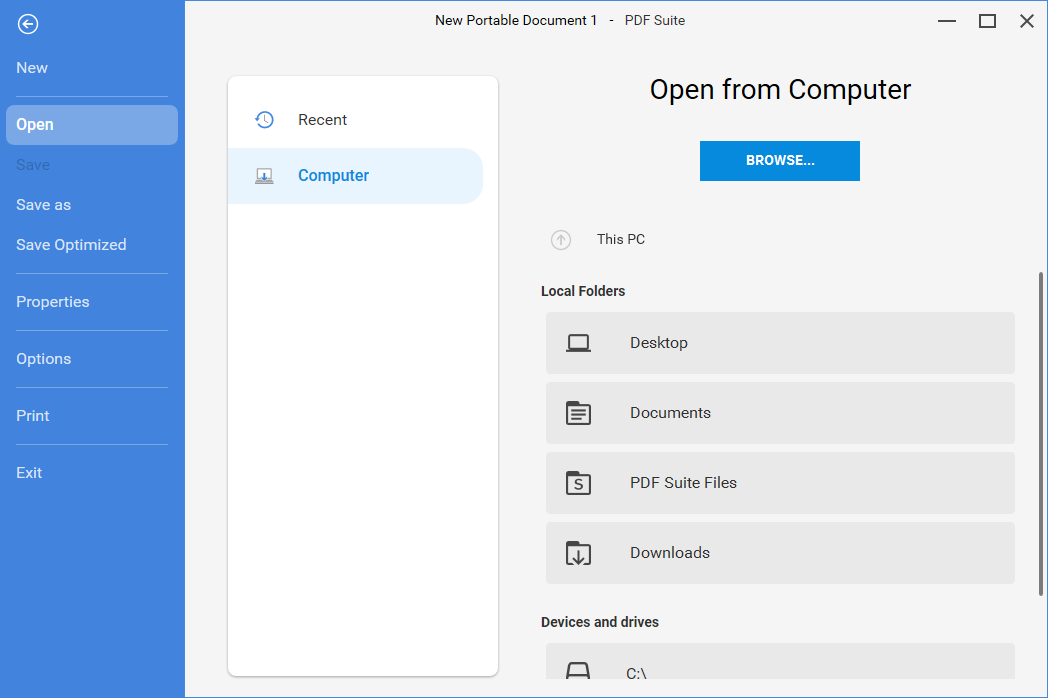Click the back arrow icon

point(27,25)
